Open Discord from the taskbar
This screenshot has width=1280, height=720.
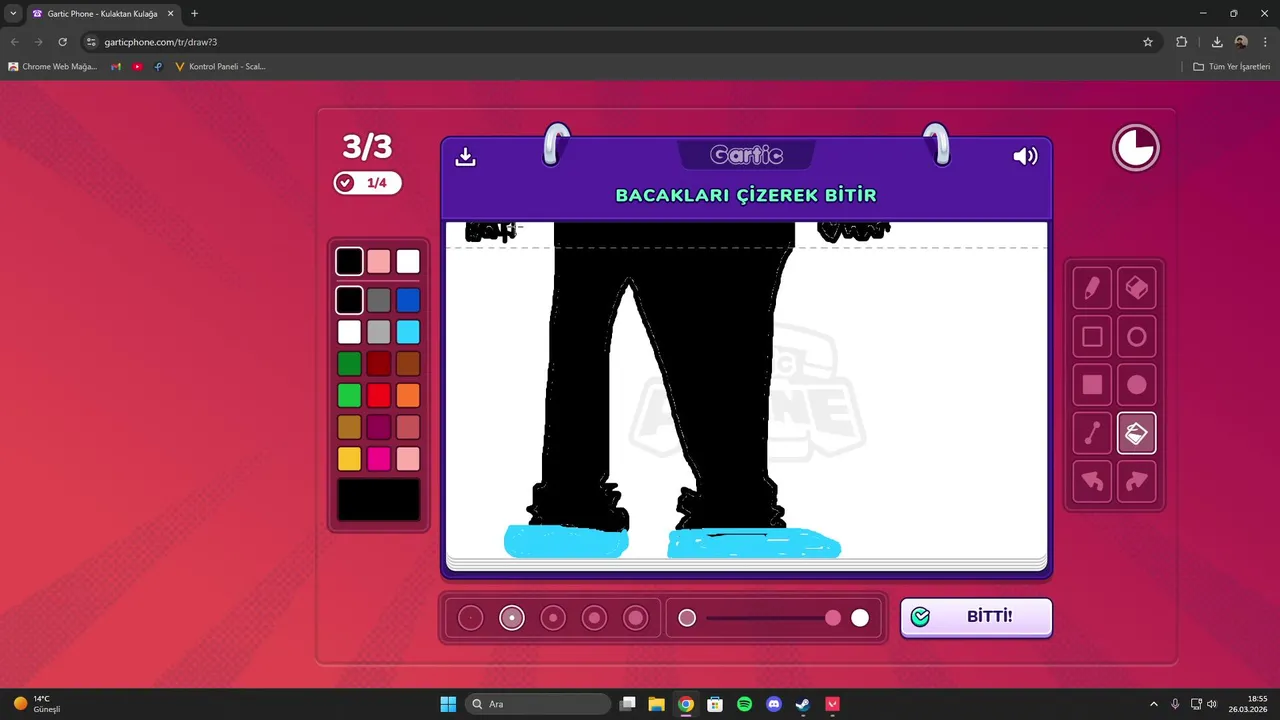773,704
